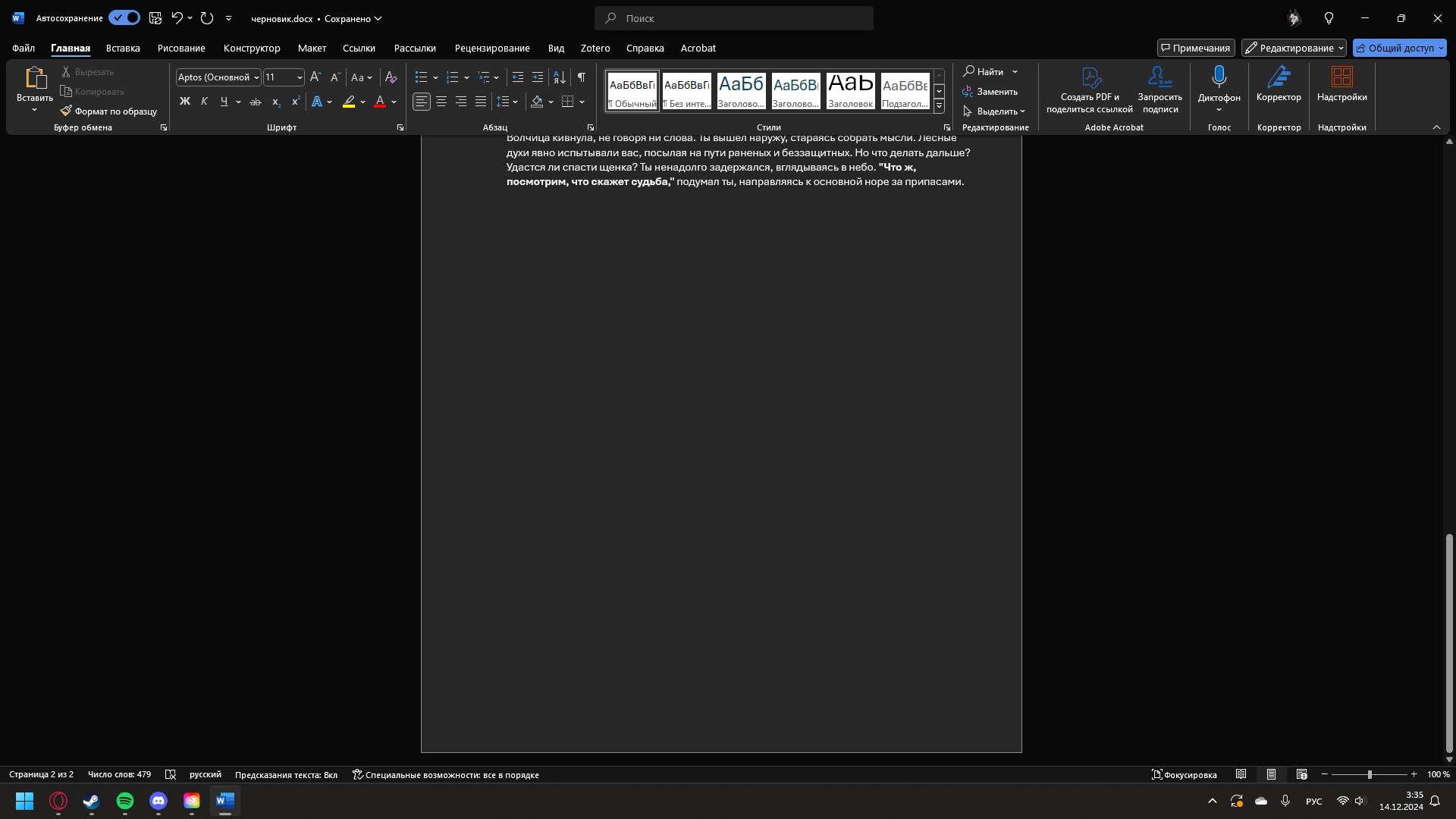Click Запросить подписи
The image size is (1456, 819).
pyautogui.click(x=1159, y=89)
